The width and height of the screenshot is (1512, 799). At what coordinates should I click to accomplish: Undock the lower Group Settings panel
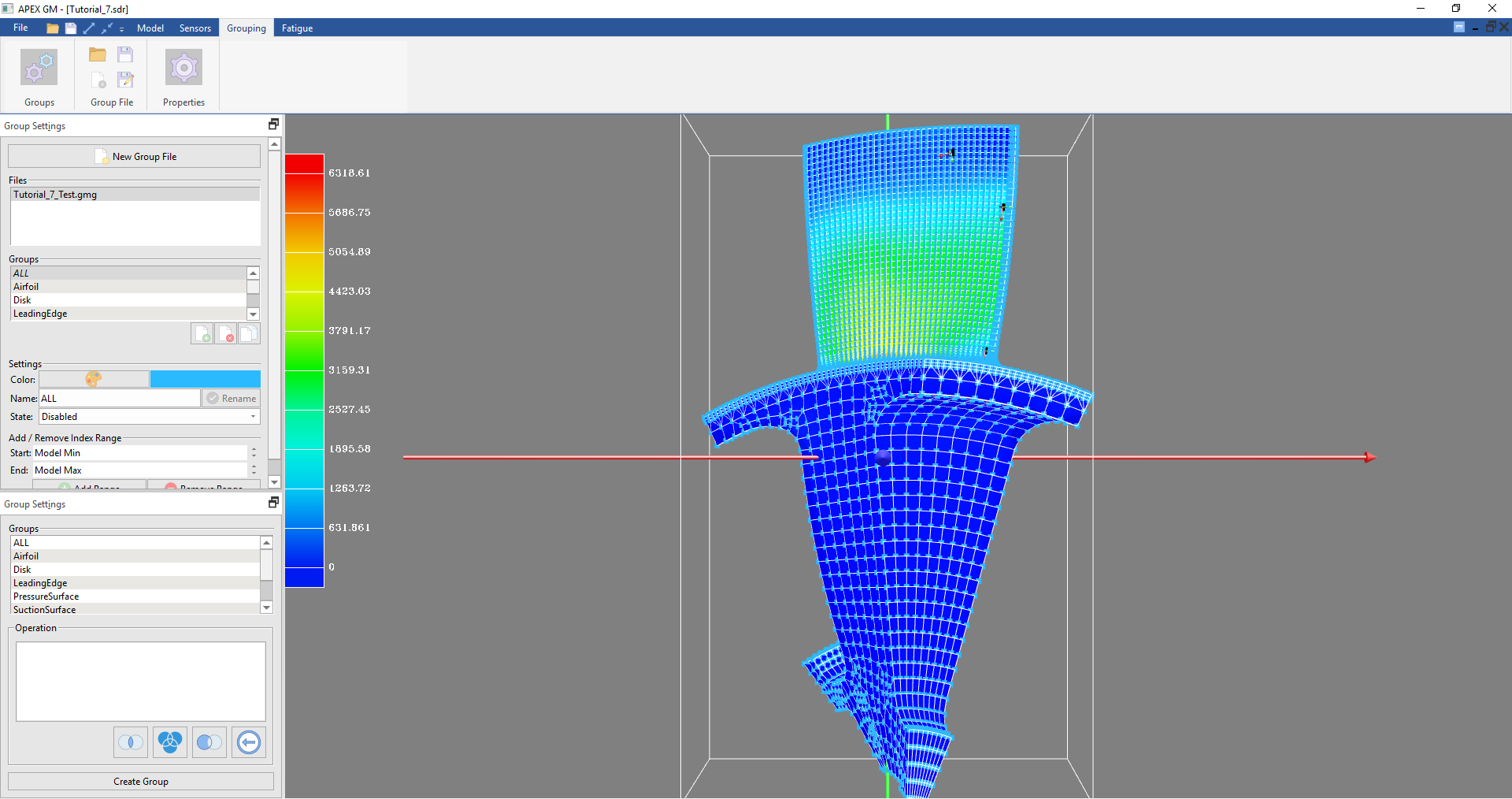point(273,503)
